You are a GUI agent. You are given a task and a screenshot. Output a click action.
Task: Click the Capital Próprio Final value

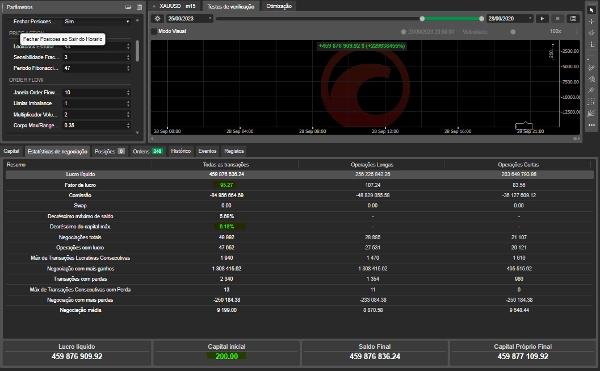coord(523,356)
